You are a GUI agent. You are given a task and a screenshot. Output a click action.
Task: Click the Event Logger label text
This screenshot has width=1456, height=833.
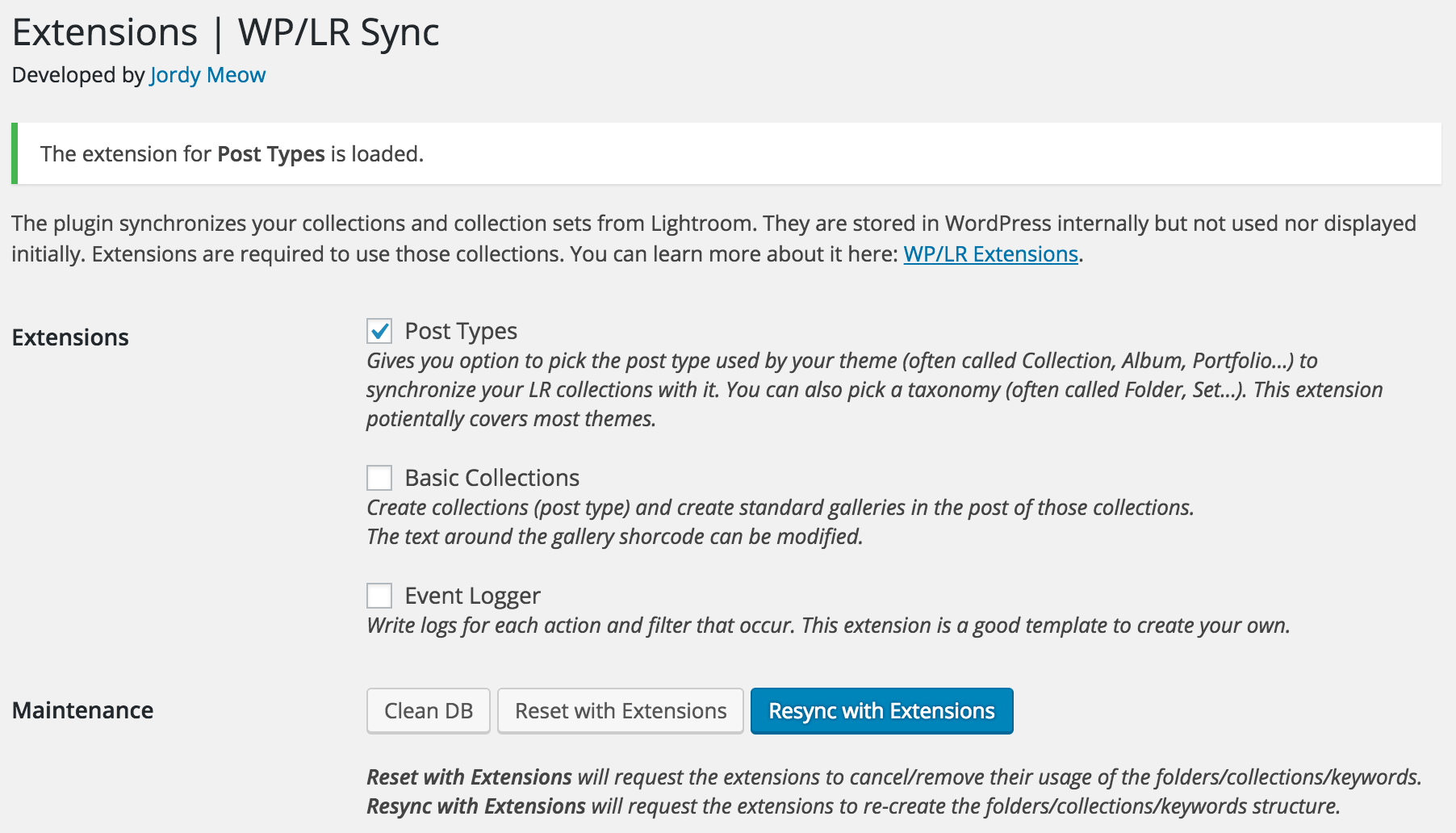tap(472, 596)
